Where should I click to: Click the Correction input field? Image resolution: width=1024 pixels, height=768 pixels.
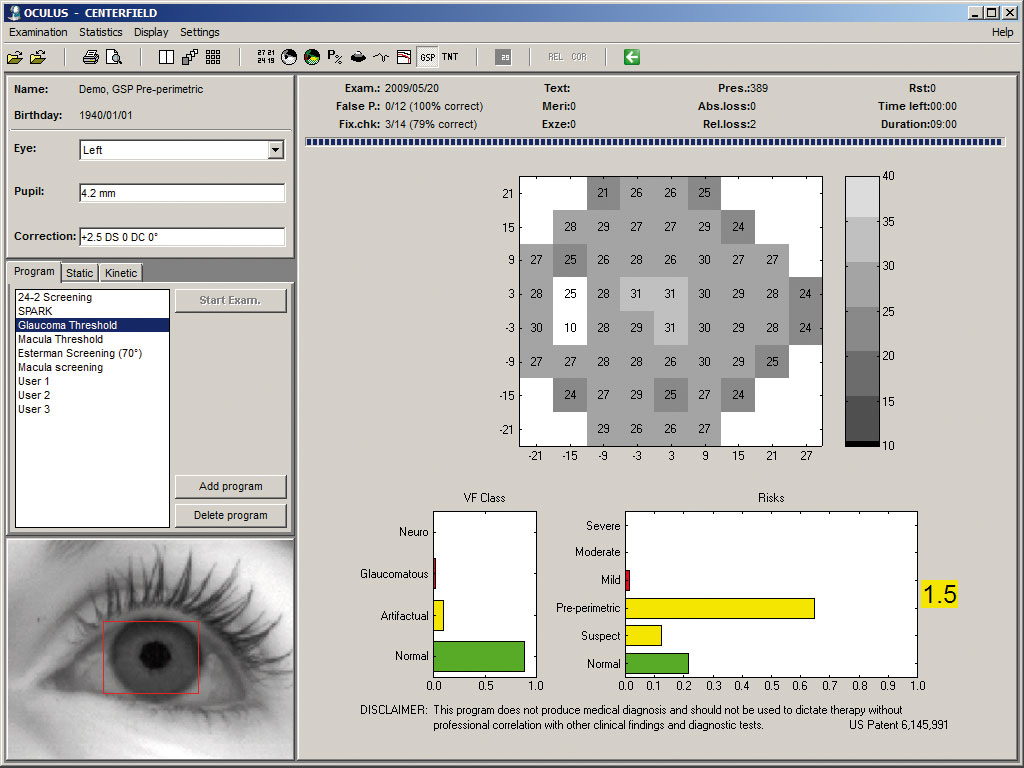182,237
